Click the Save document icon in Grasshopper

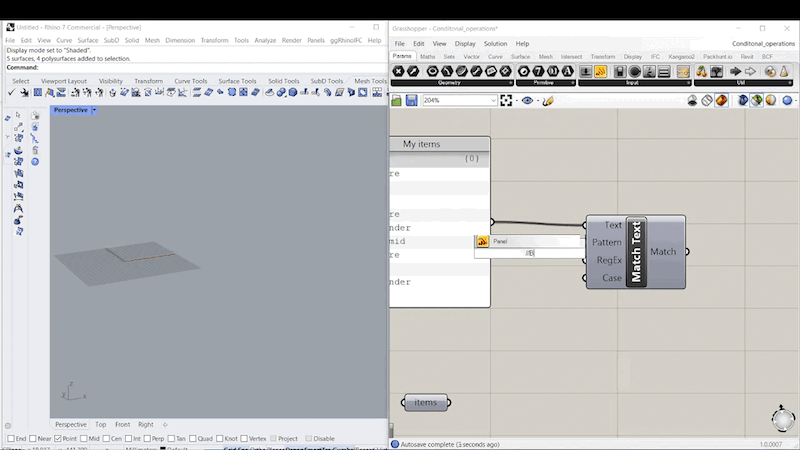click(x=412, y=101)
